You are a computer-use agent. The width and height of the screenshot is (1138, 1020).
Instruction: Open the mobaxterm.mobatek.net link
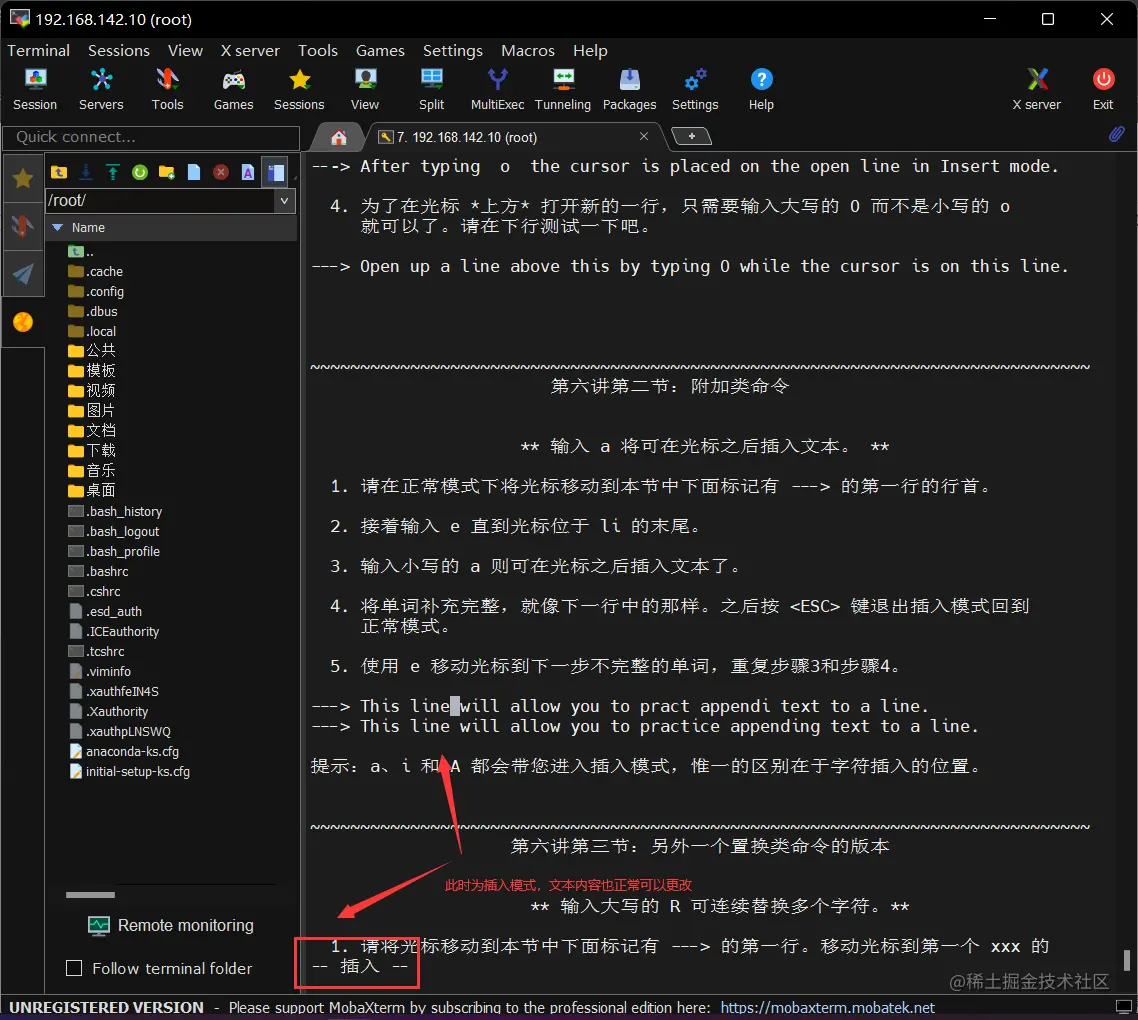pyautogui.click(x=827, y=1008)
